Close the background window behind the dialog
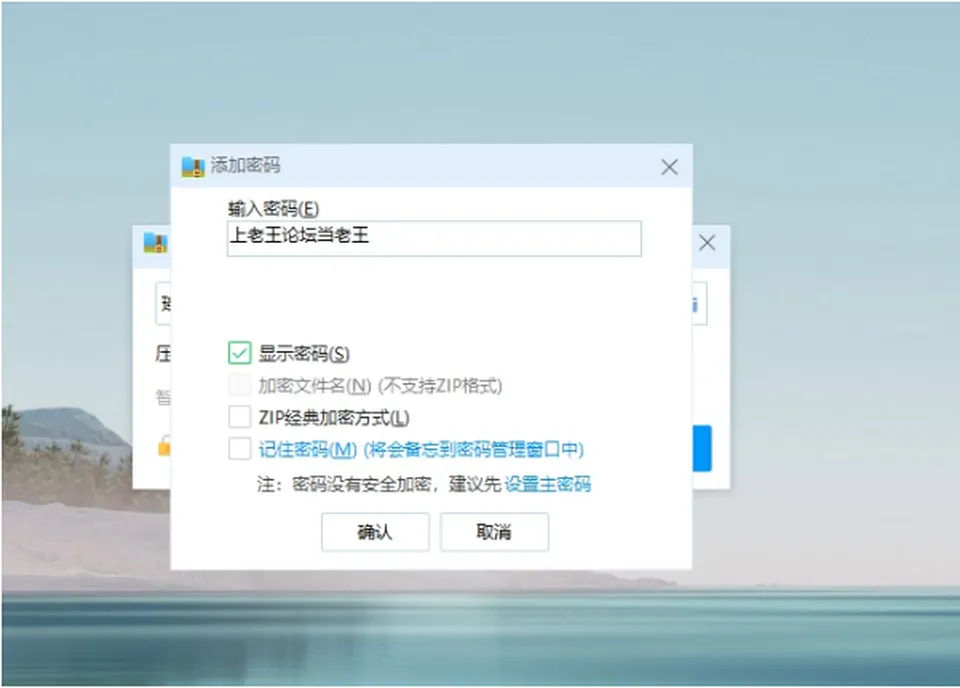This screenshot has height=688, width=960. [707, 243]
